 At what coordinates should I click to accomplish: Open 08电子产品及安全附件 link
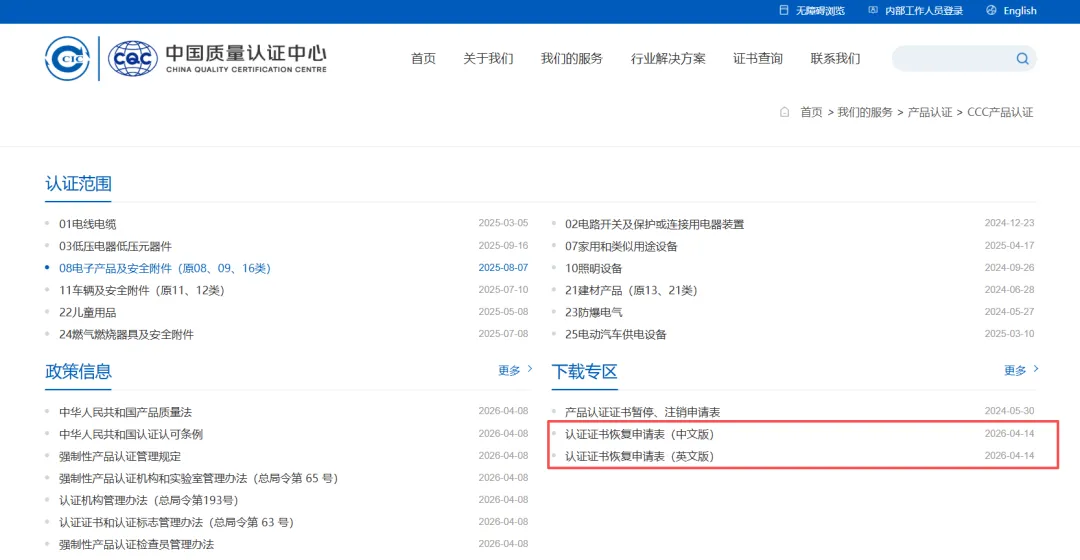tap(165, 269)
